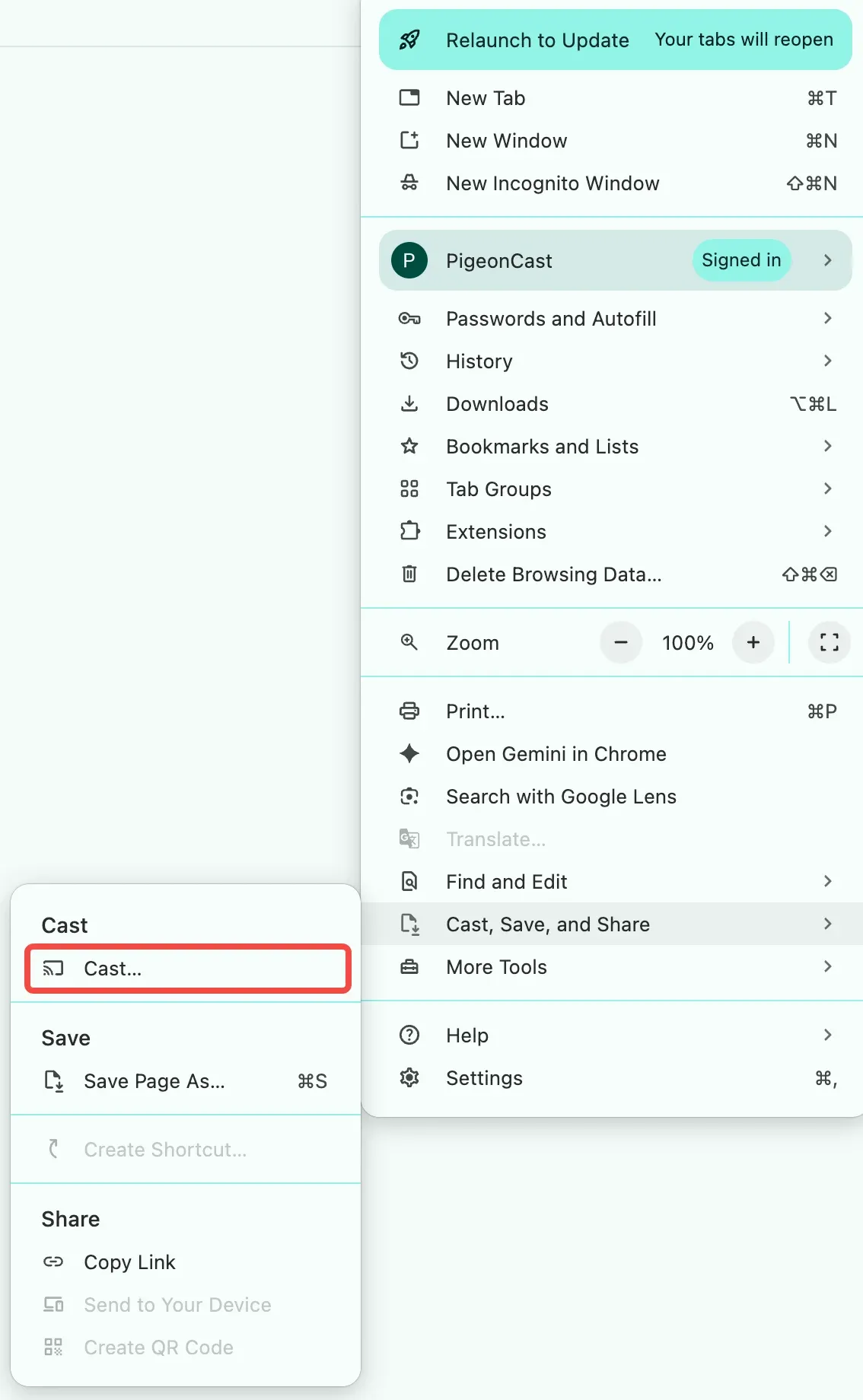
Task: Click the Gemini sparkle icon
Action: point(409,753)
